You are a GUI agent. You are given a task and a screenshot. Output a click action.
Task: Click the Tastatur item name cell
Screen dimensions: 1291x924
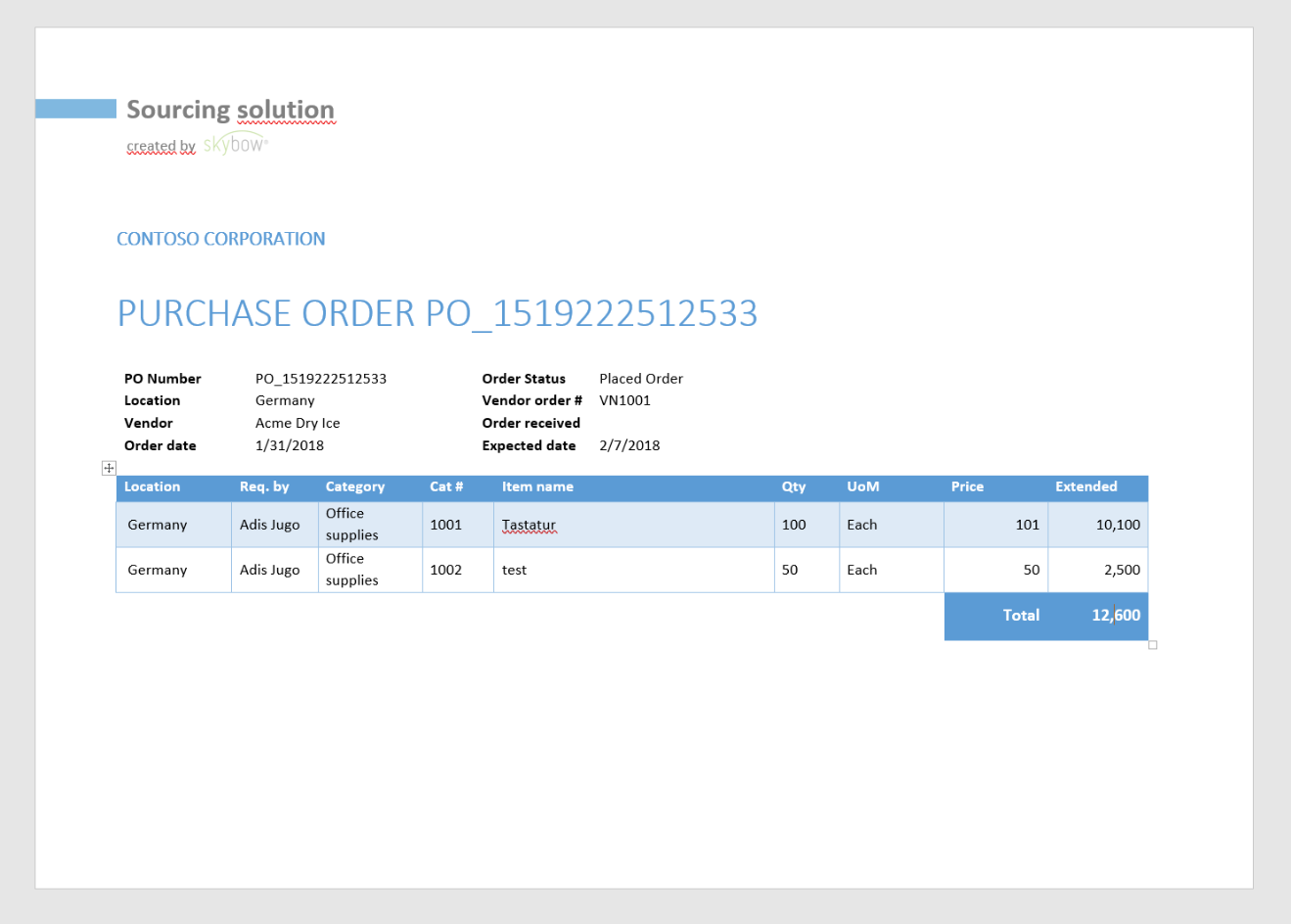pos(529,525)
